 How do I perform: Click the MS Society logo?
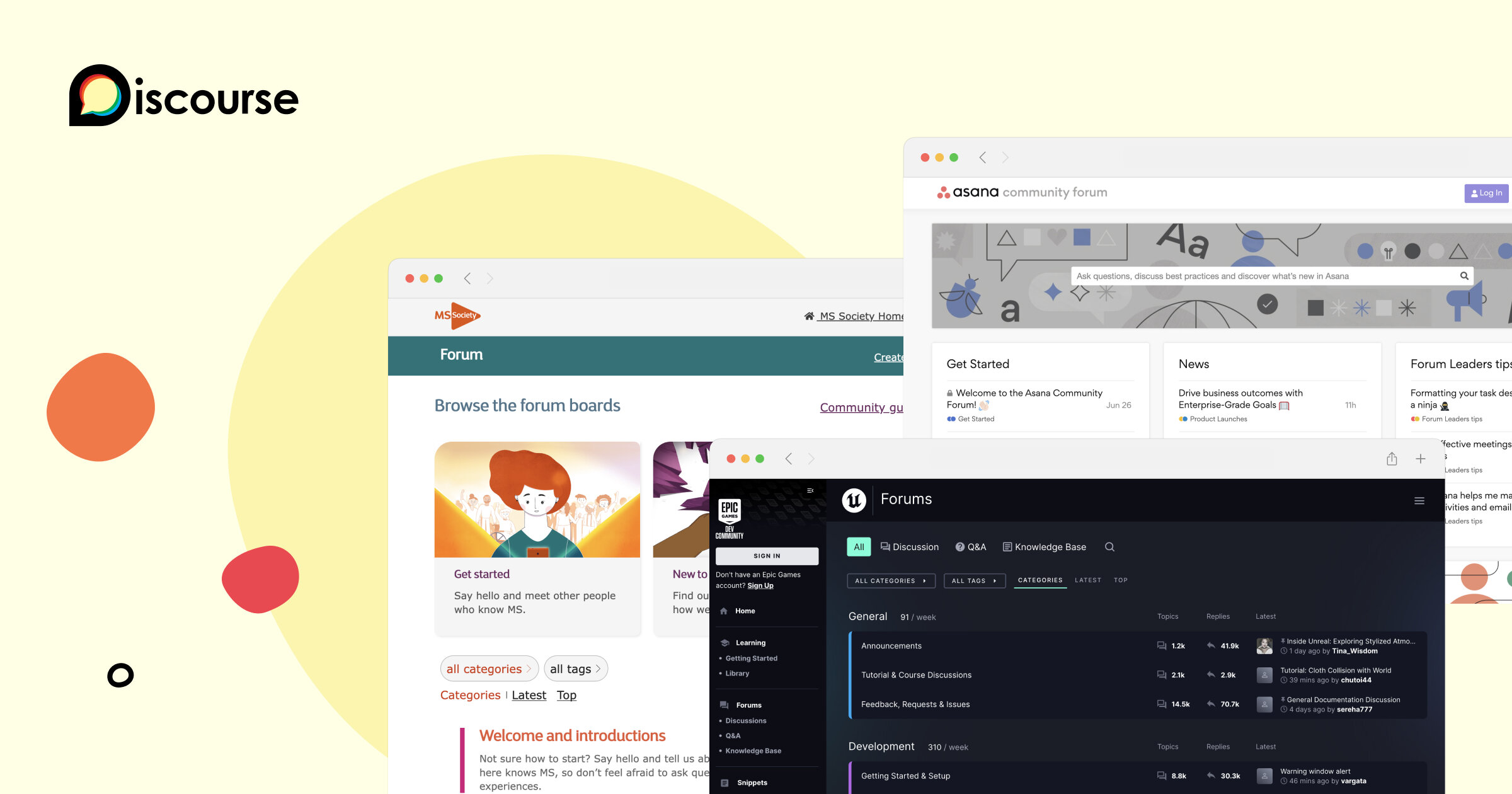click(457, 315)
